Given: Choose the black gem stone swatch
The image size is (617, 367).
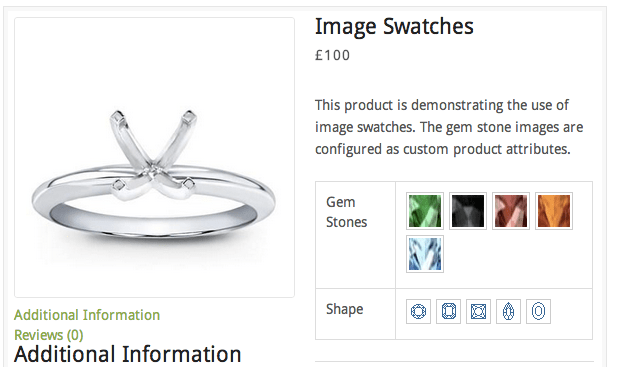Looking at the screenshot, I should pyautogui.click(x=468, y=211).
